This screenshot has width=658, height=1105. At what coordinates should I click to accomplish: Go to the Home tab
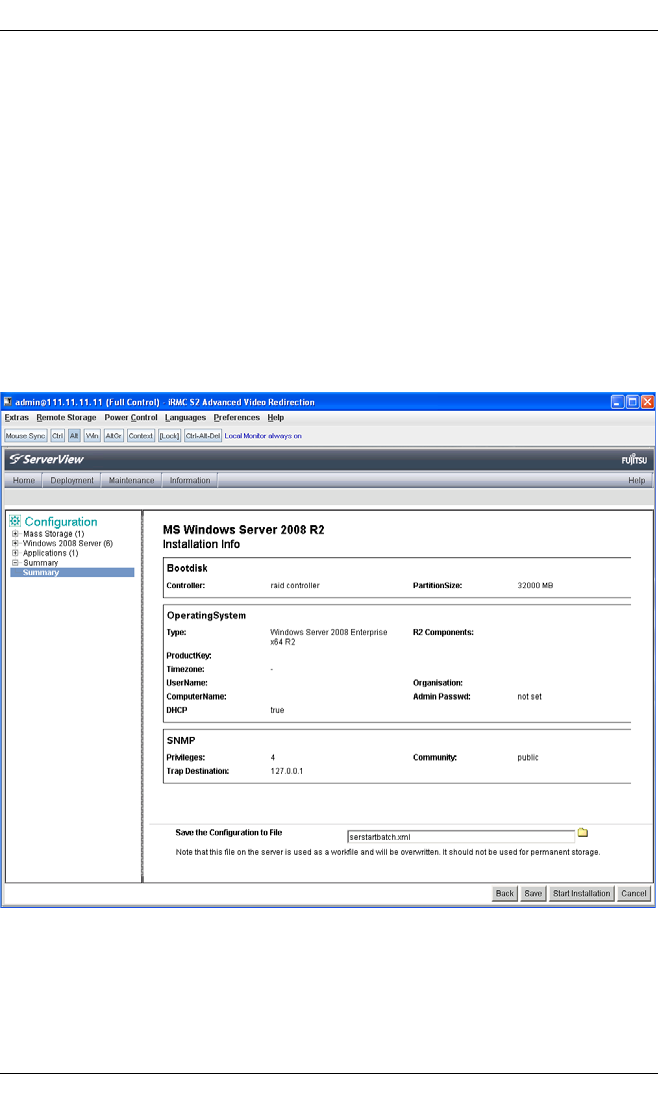[x=24, y=481]
